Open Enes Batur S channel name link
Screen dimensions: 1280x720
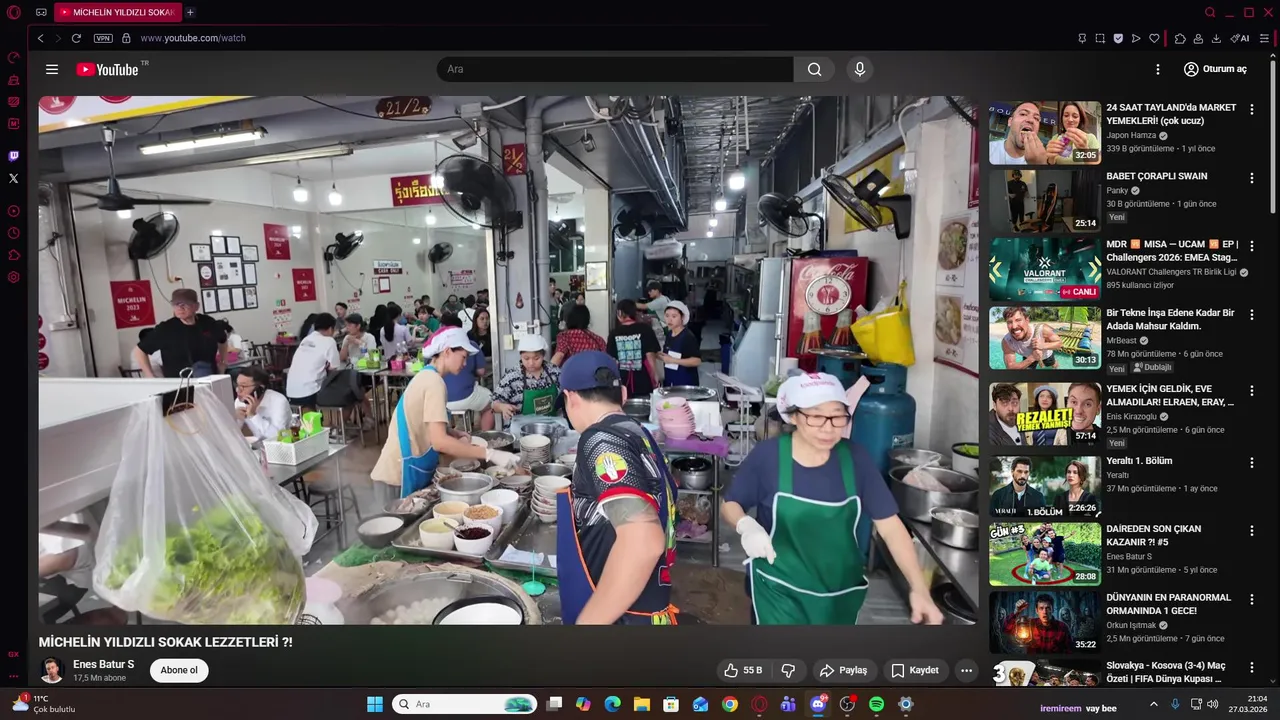tap(103, 664)
